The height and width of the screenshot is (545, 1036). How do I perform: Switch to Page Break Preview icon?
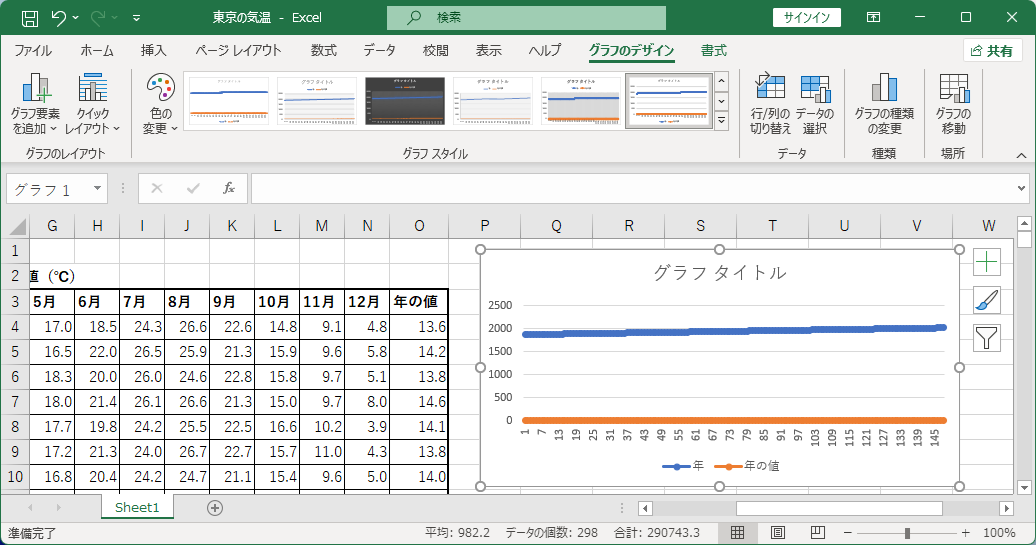tap(817, 532)
